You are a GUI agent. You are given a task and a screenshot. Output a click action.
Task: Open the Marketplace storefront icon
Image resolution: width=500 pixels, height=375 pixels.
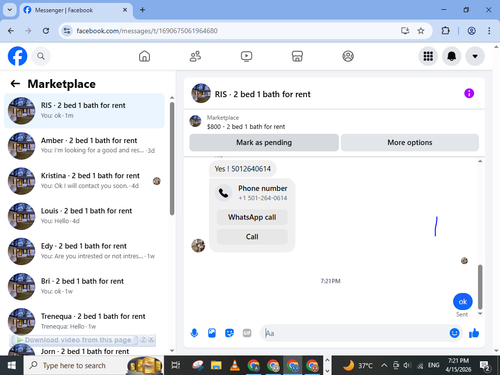click(297, 56)
